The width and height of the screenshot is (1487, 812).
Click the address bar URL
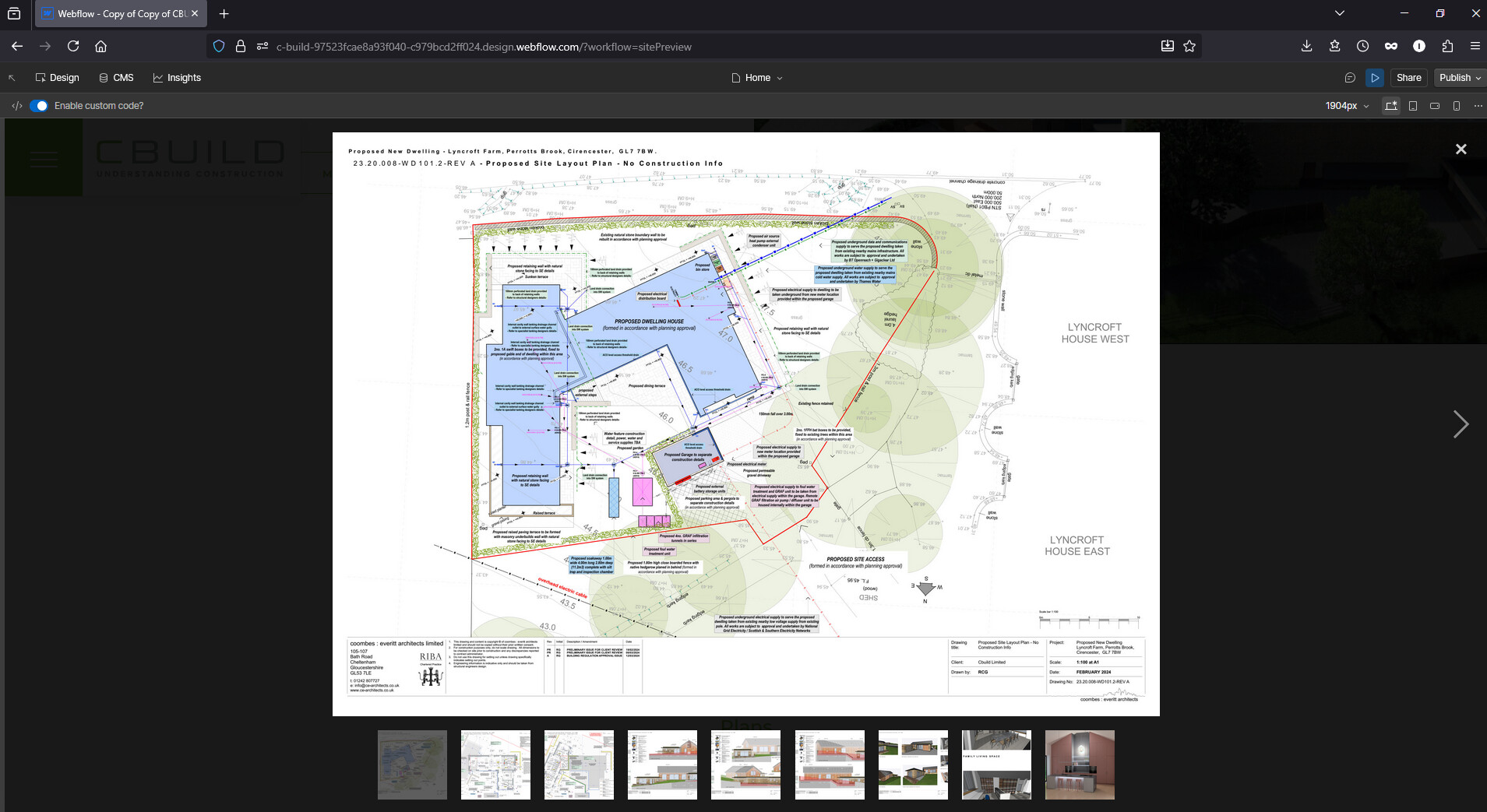click(484, 47)
